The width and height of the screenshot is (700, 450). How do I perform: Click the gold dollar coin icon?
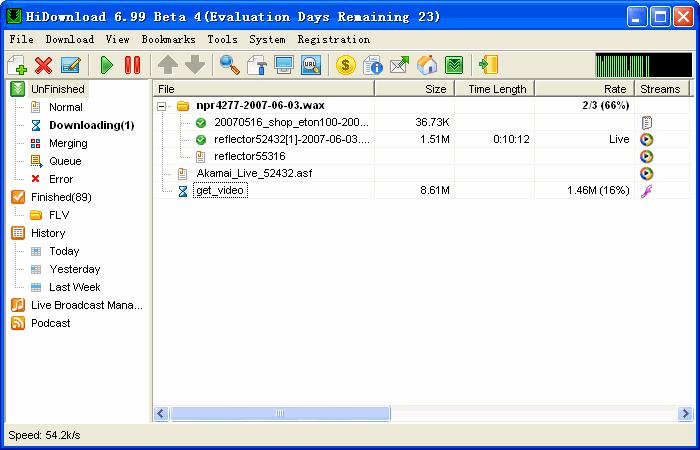(x=346, y=65)
